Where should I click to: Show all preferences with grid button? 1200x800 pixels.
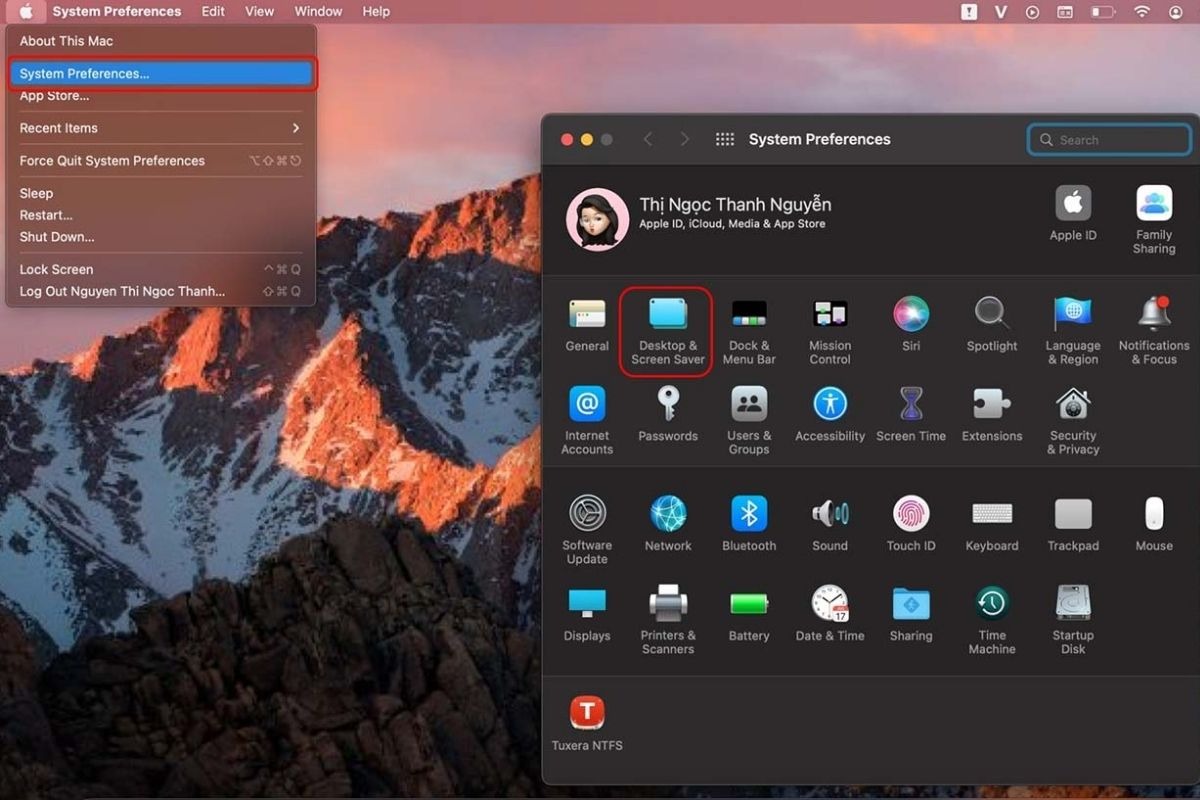click(725, 140)
